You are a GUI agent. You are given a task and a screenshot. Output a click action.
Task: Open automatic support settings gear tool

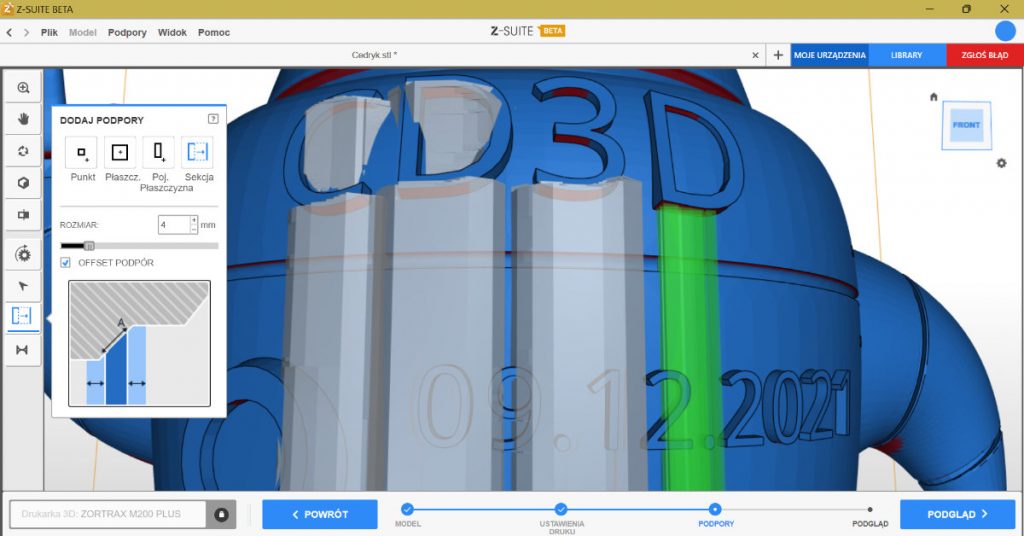24,254
